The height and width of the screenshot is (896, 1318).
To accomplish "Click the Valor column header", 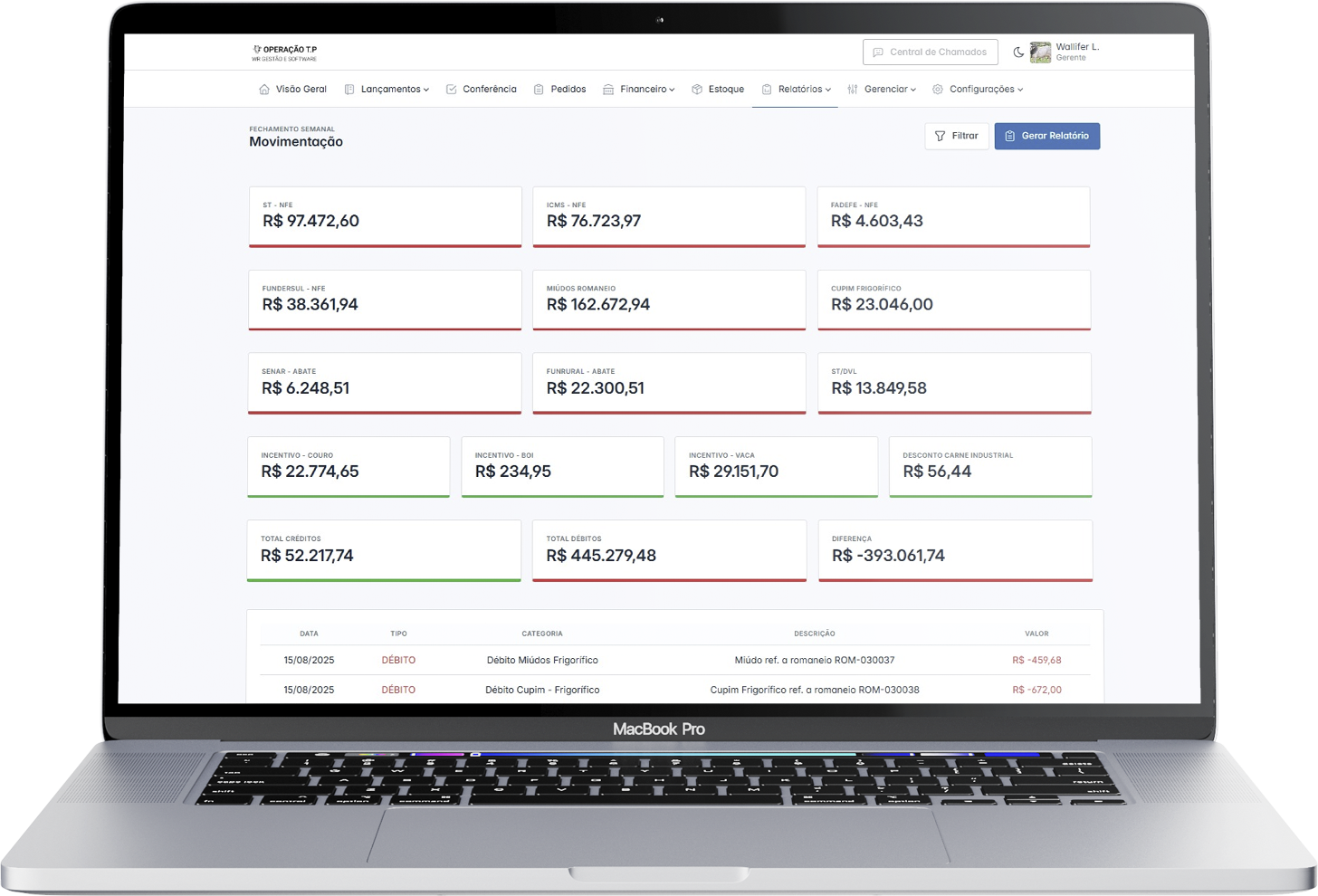I will (1036, 634).
